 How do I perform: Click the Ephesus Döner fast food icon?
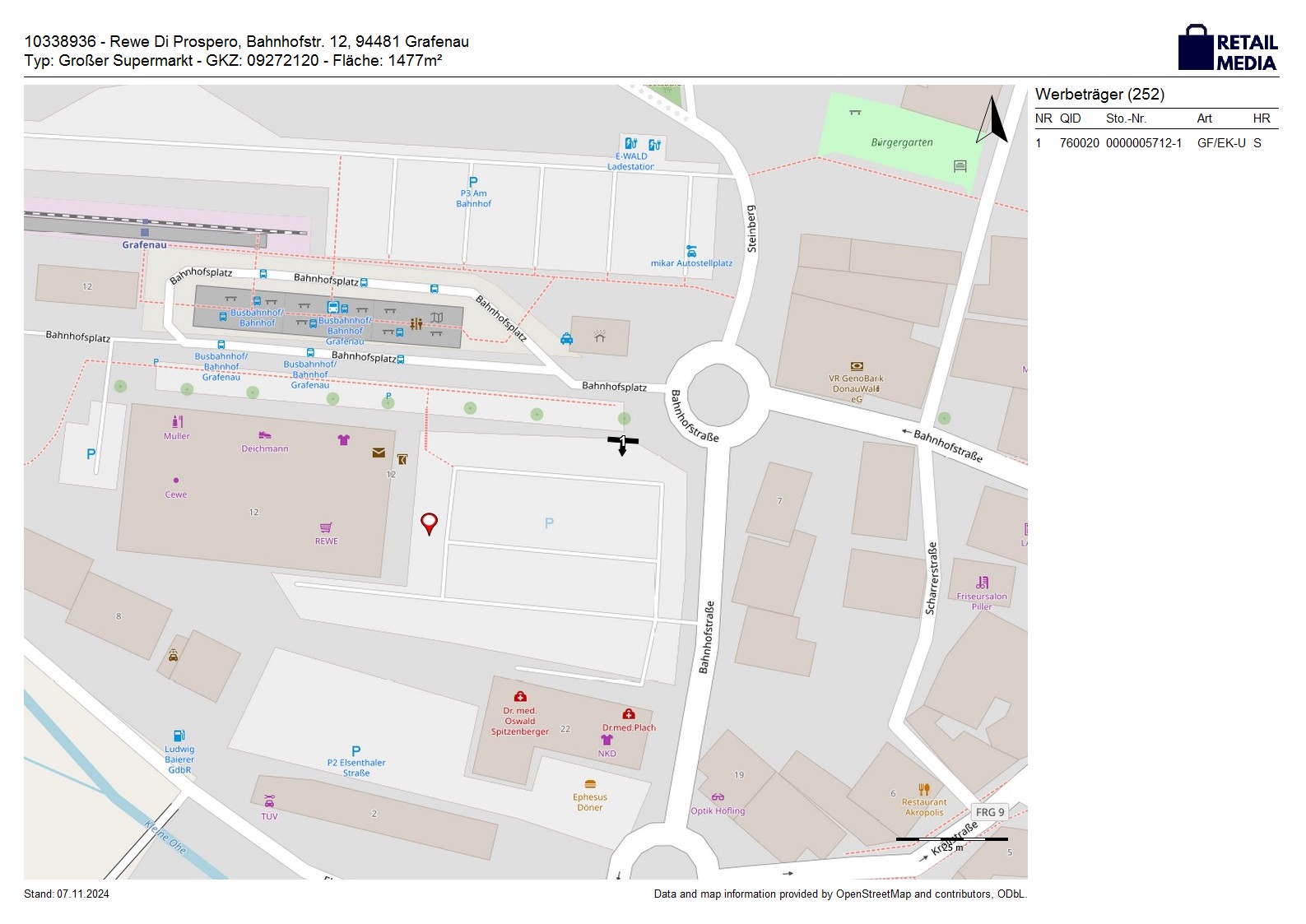pyautogui.click(x=590, y=784)
